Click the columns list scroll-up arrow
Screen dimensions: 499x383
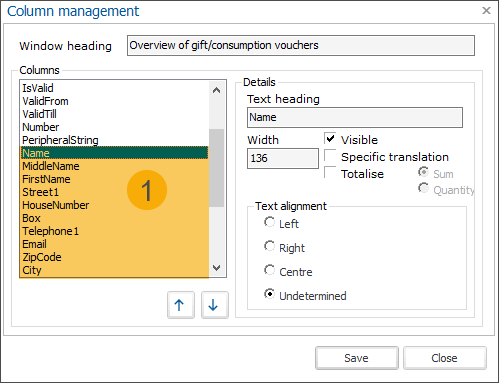pos(217,90)
